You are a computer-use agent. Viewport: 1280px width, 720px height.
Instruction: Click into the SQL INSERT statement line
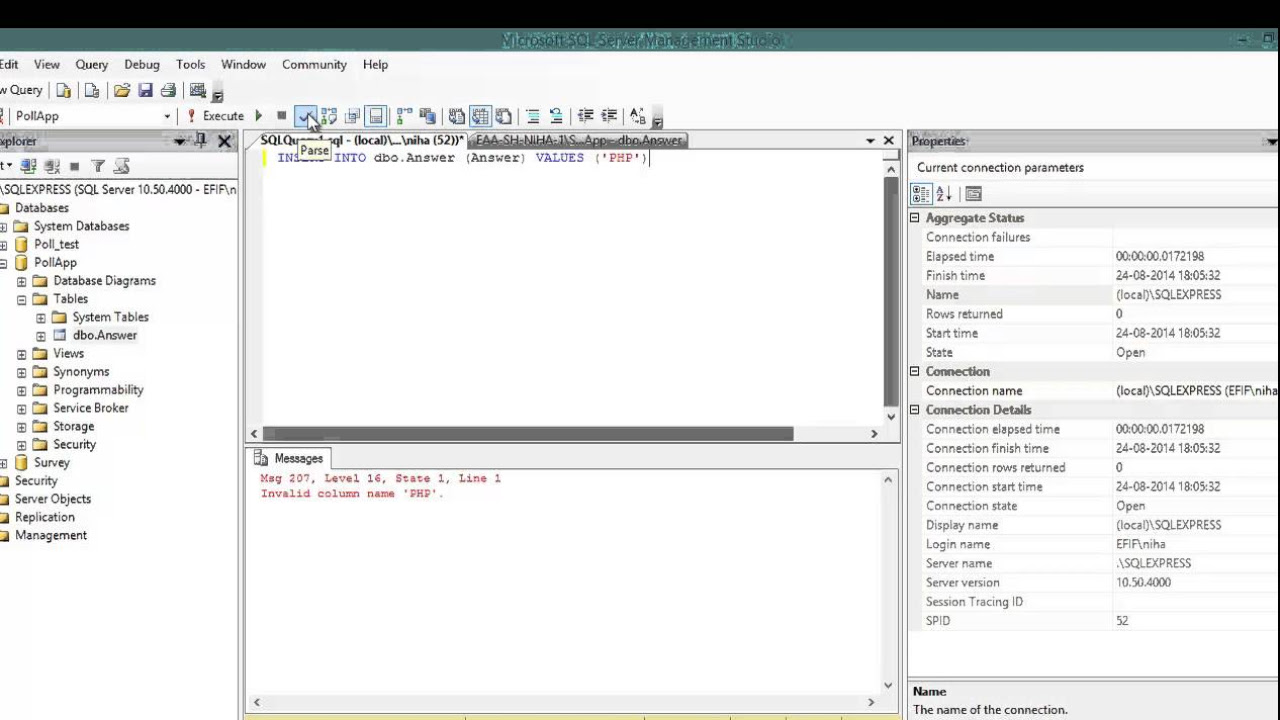pos(463,158)
